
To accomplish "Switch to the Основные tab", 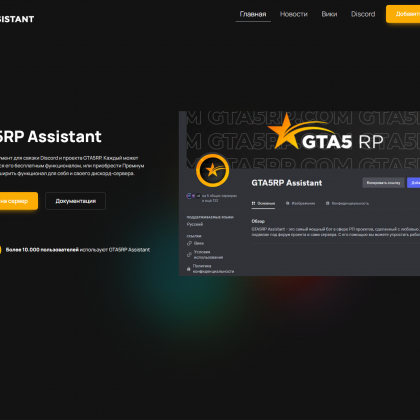I will (x=263, y=203).
